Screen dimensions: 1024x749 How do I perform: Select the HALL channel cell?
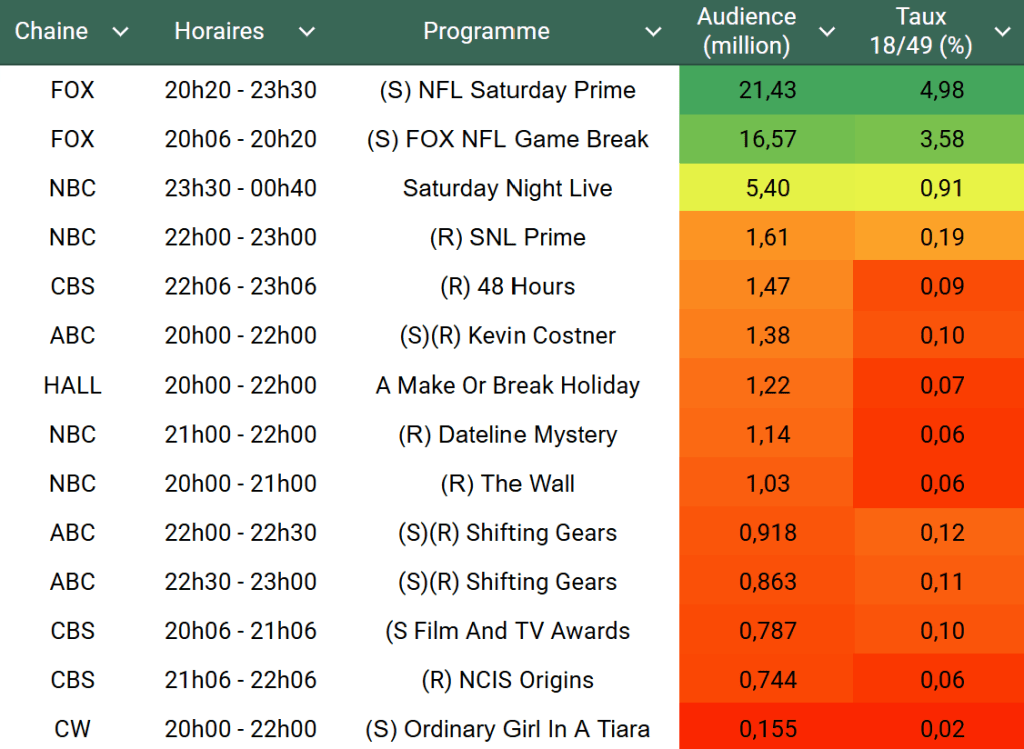coord(72,385)
